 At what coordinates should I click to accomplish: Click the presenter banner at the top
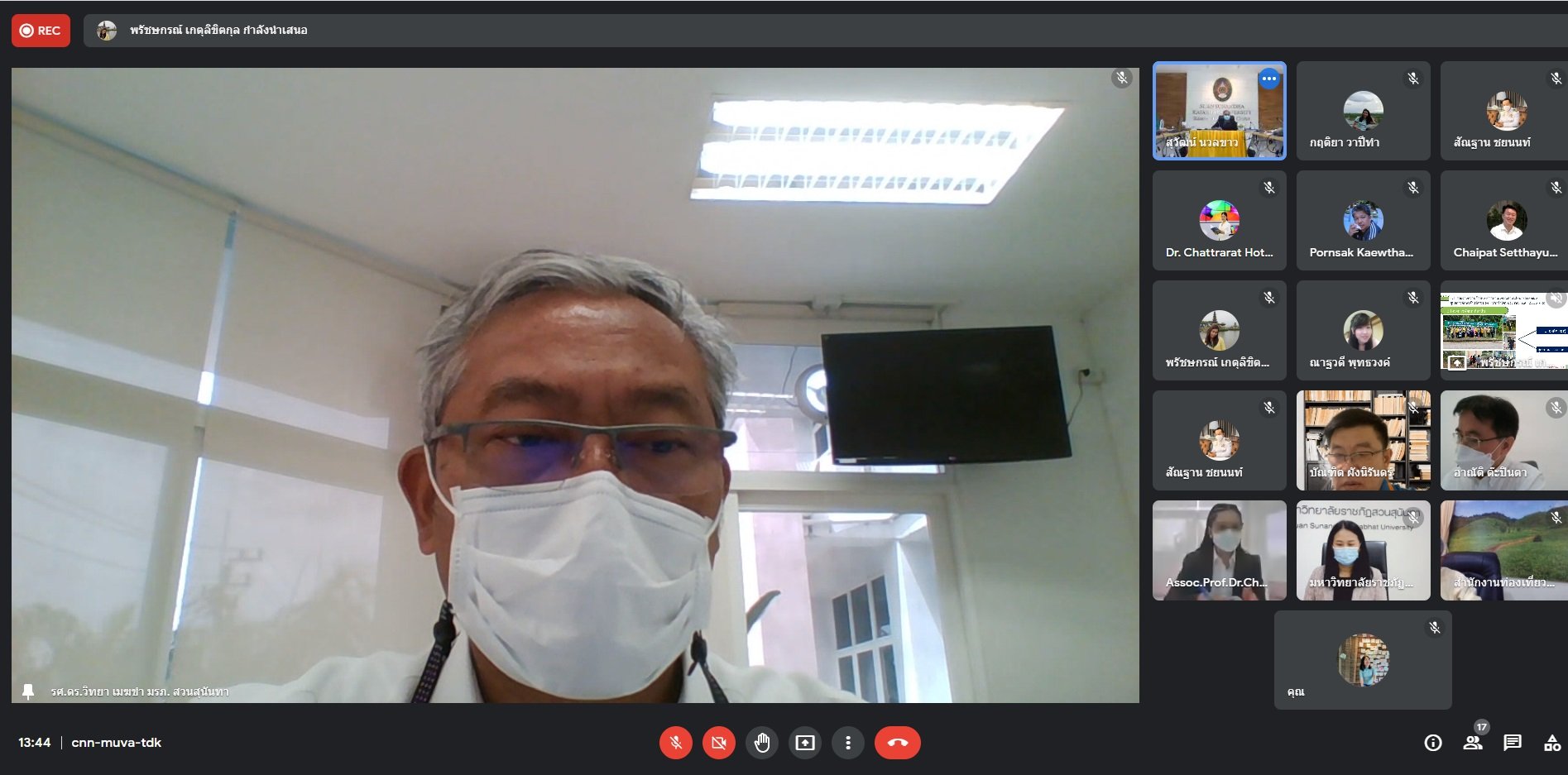tap(218, 31)
